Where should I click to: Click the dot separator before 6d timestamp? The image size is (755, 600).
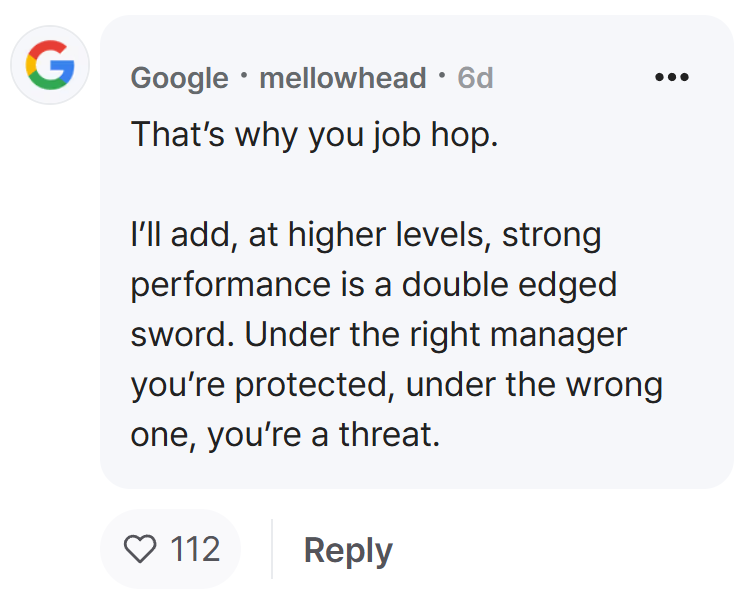click(442, 76)
